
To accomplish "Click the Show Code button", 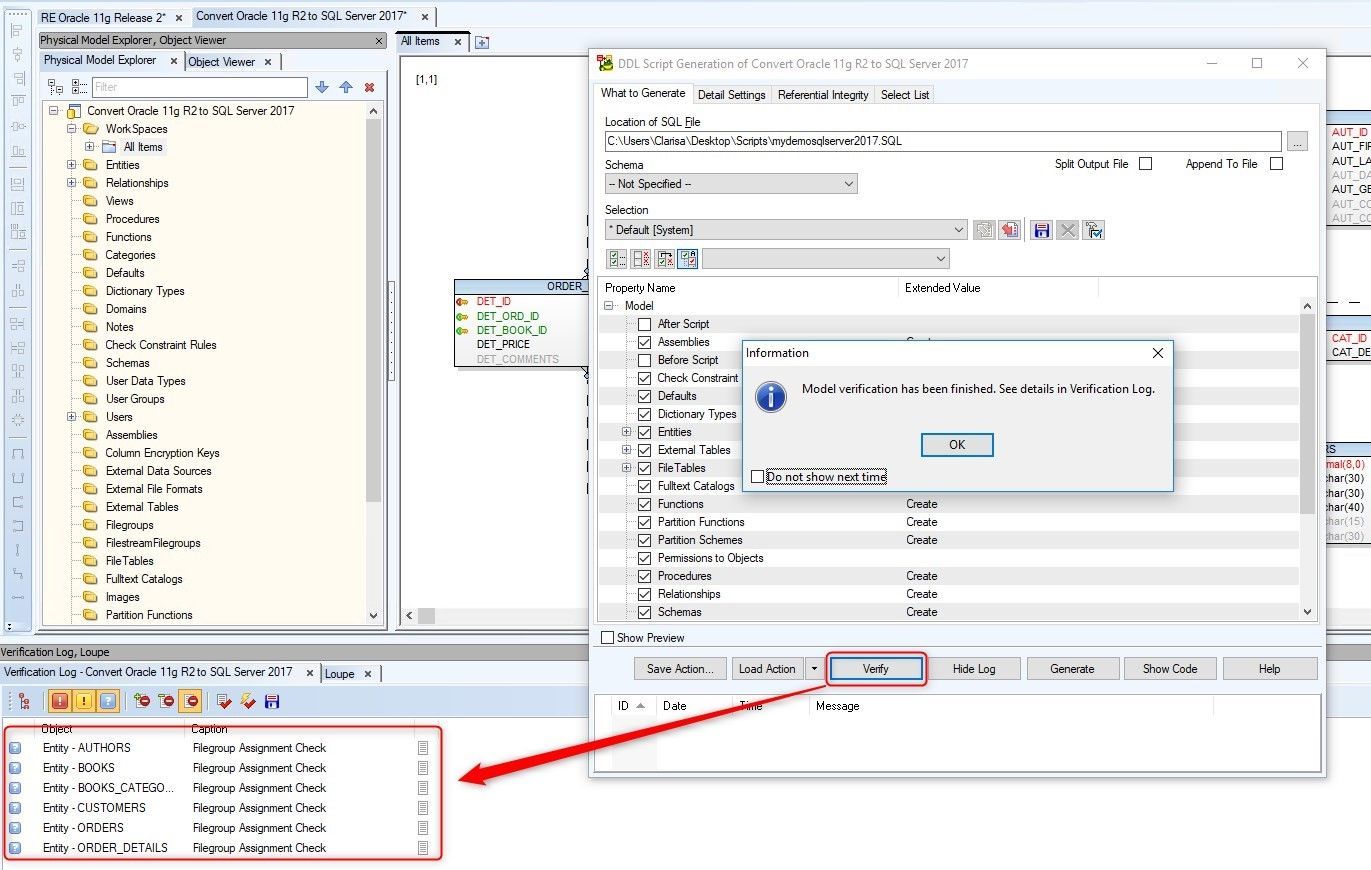I will tap(1170, 669).
